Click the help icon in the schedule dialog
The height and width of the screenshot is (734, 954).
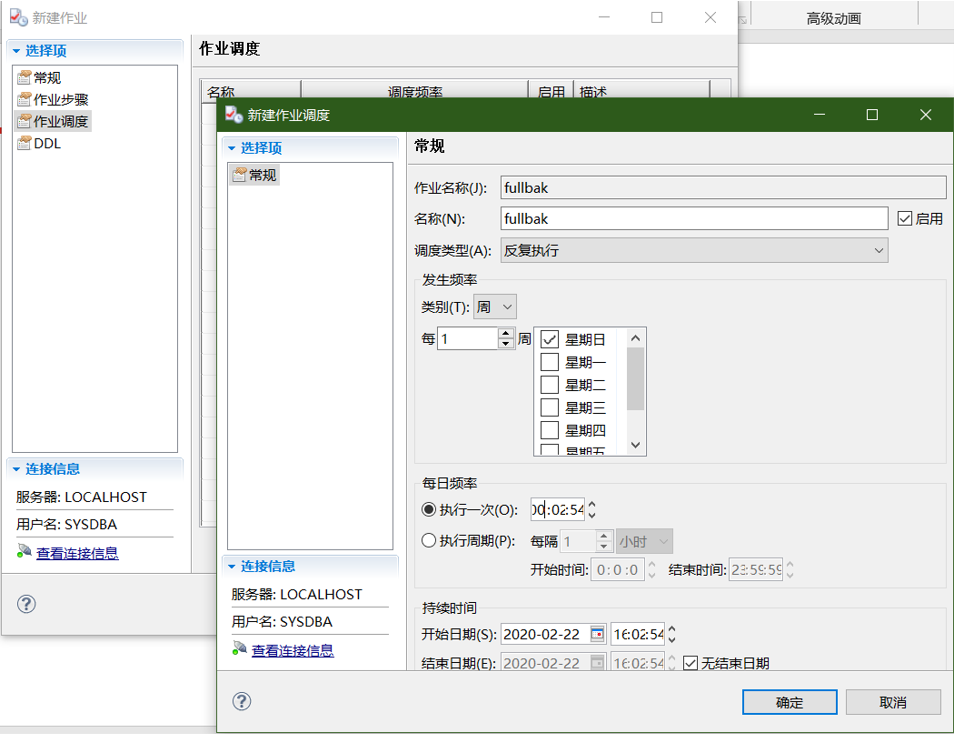click(241, 702)
